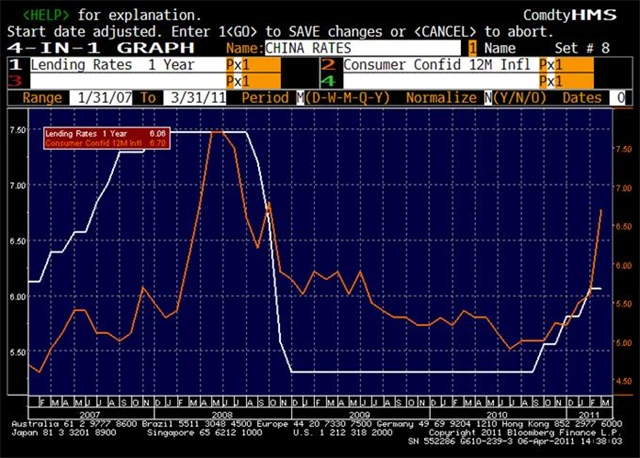This screenshot has height=458, width=640.
Task: Edit the range start date 1/31/07
Action: (101, 98)
